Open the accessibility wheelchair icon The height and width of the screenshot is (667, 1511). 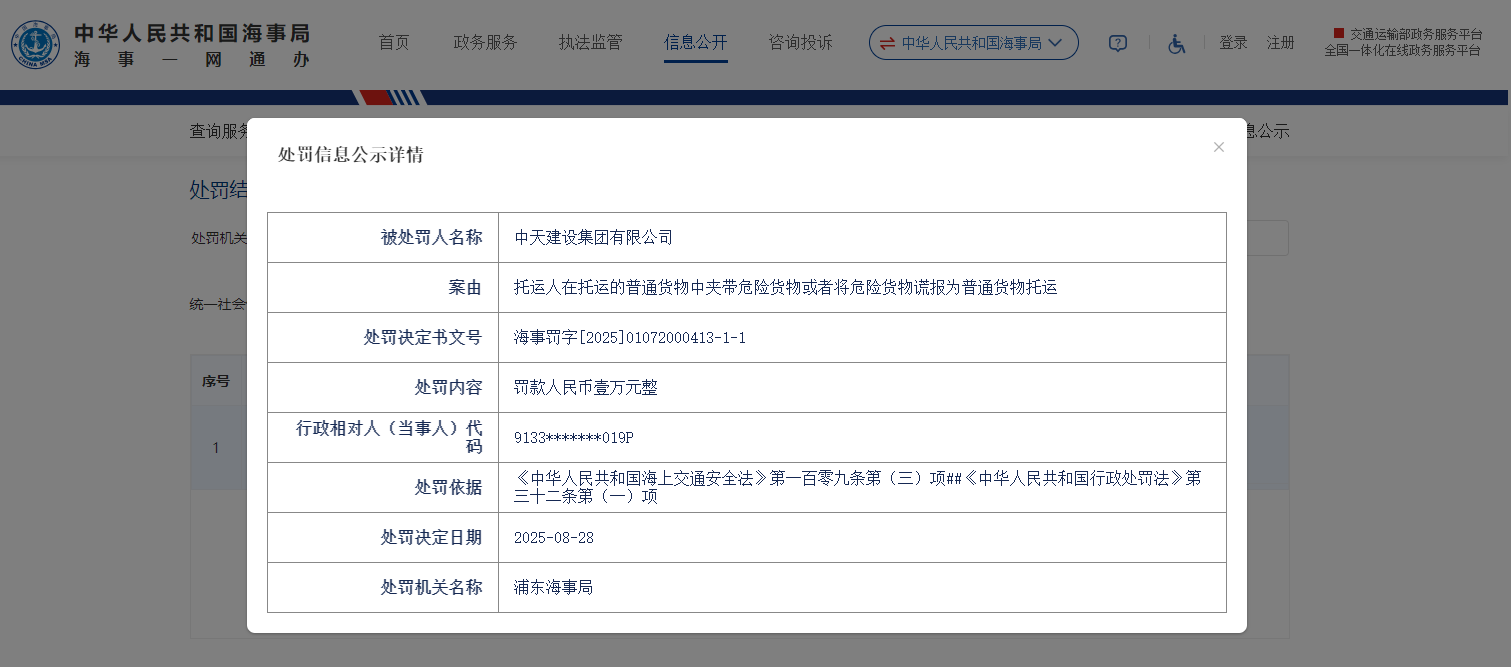point(1177,43)
